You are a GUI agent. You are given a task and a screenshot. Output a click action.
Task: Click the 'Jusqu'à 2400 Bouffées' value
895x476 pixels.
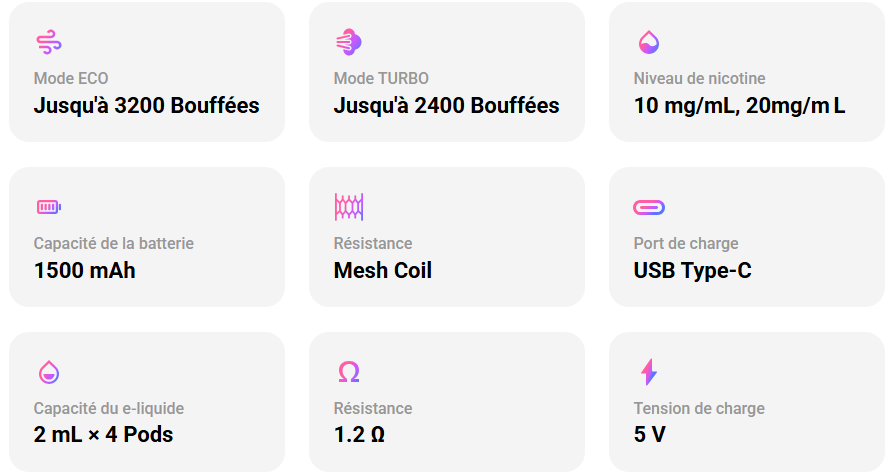point(446,106)
